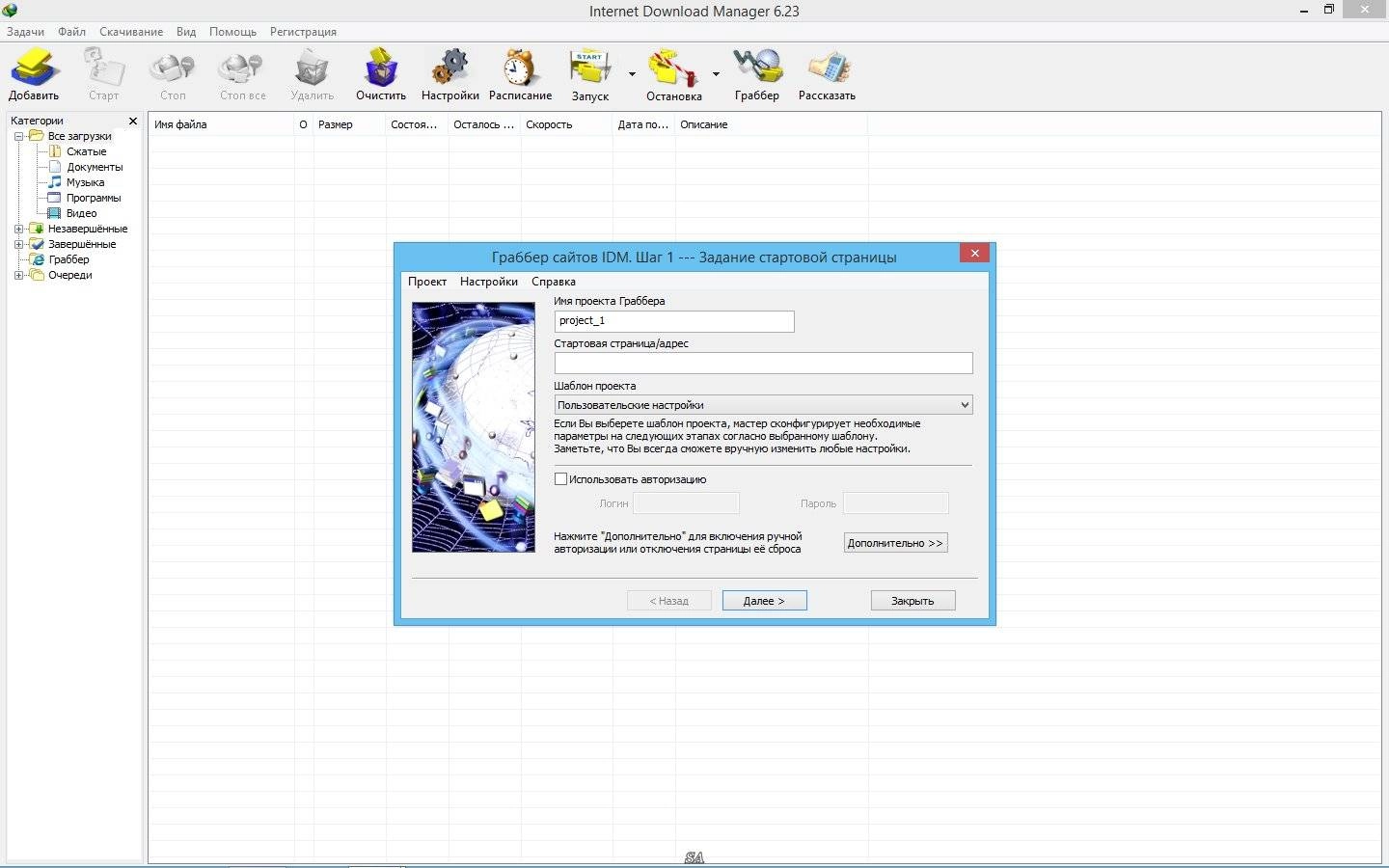The height and width of the screenshot is (868, 1389).
Task: Click the Стартовая страница/адрес input field
Action: point(763,364)
